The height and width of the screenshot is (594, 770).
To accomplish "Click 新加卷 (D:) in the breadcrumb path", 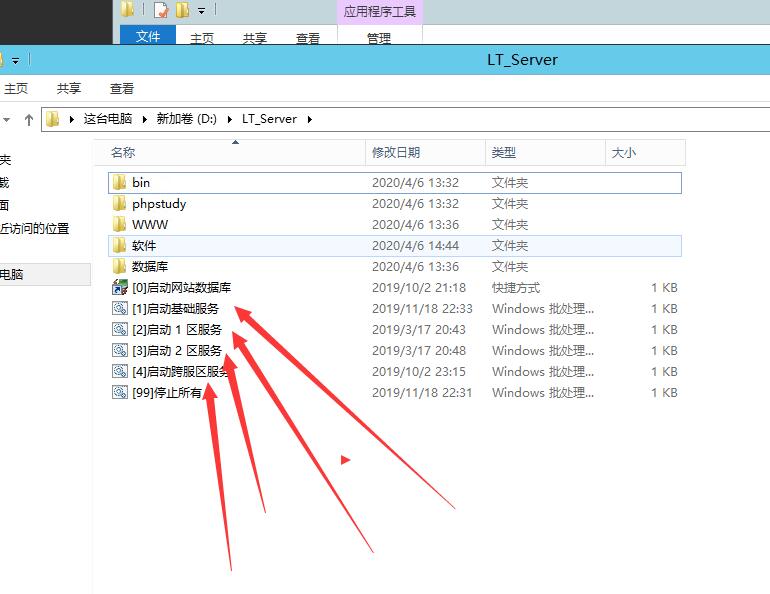I will coord(187,119).
